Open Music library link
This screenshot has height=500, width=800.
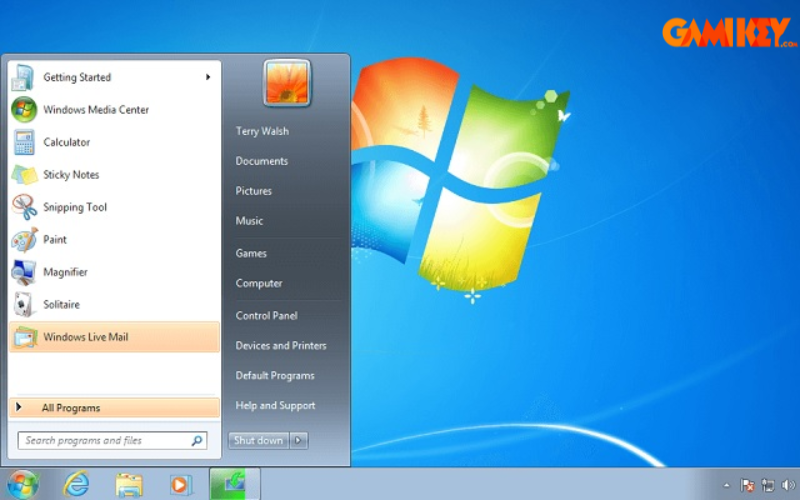coord(249,221)
